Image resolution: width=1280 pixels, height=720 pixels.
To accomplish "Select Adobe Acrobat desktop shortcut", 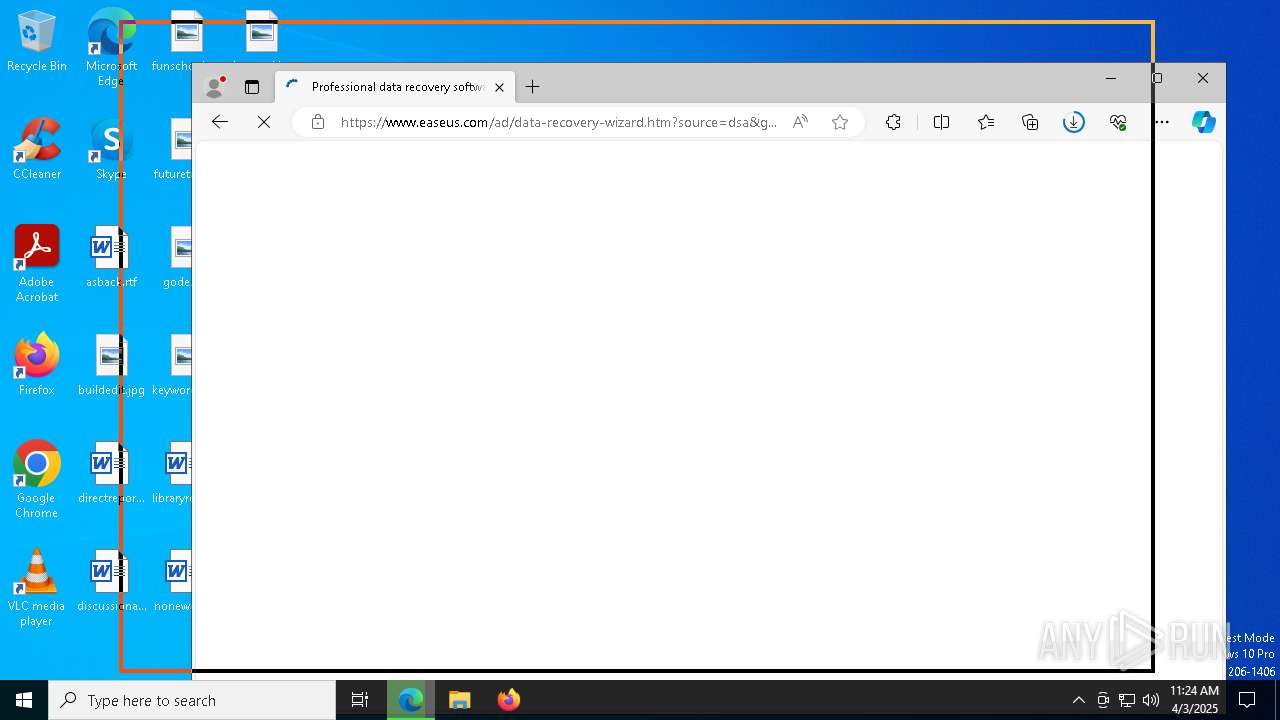I will 37,264.
